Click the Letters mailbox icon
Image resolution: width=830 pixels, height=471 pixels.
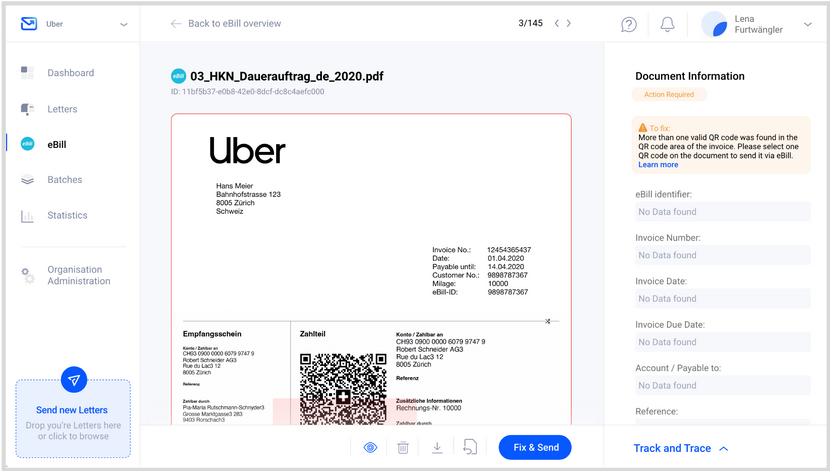[27, 109]
